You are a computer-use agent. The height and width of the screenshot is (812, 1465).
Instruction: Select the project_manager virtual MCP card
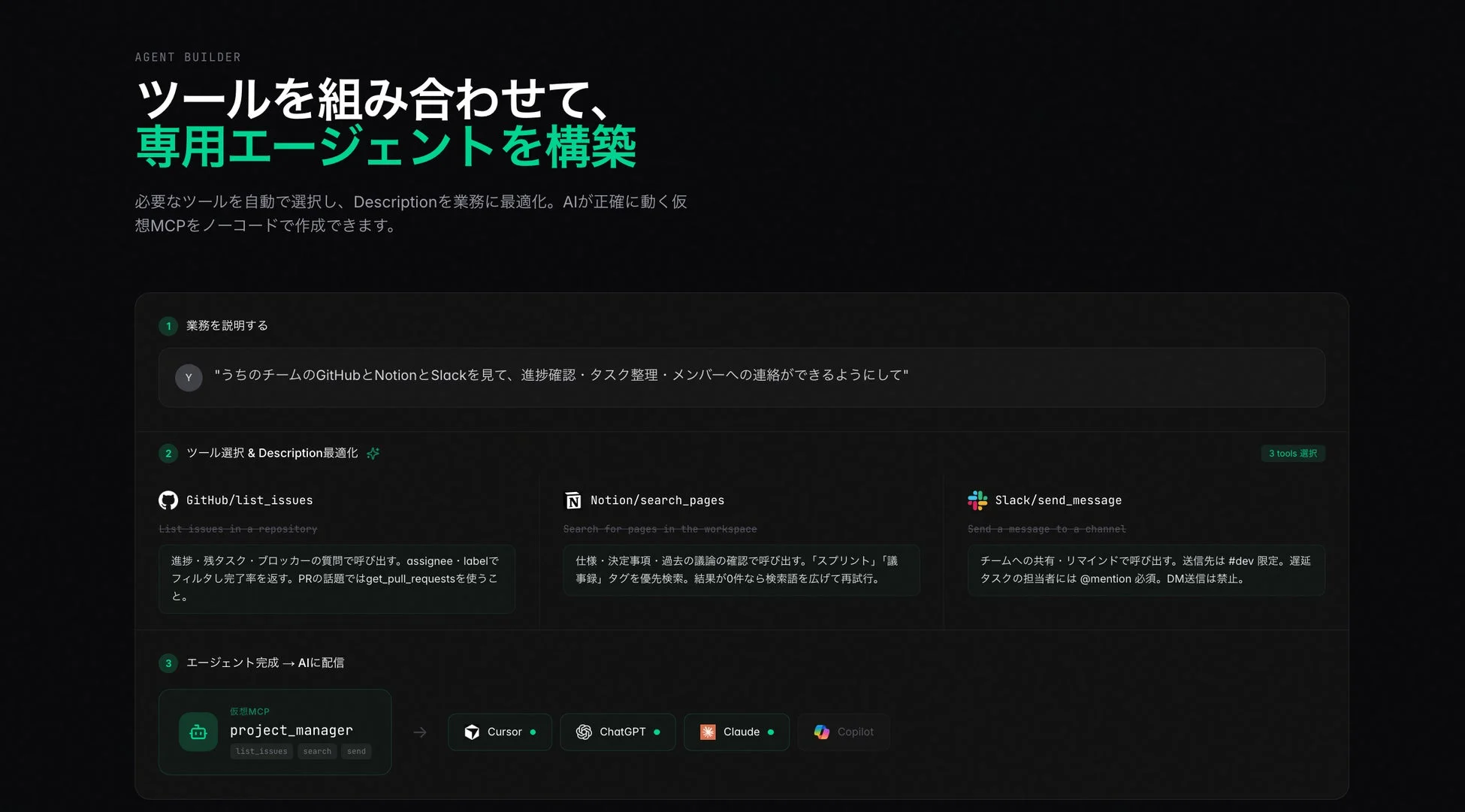coord(275,732)
